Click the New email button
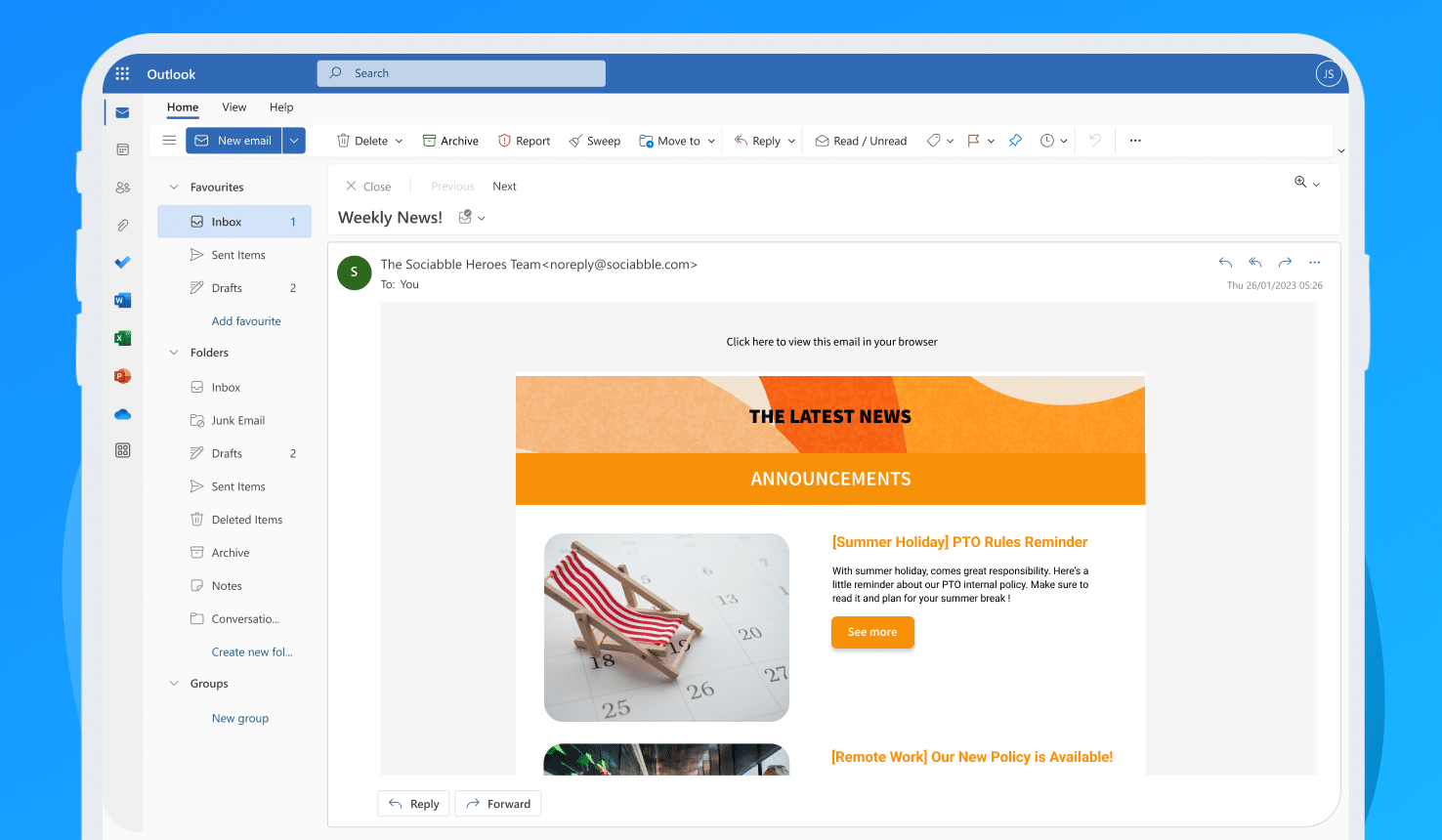Screen dimensions: 1442x840 pyautogui.click(x=234, y=141)
